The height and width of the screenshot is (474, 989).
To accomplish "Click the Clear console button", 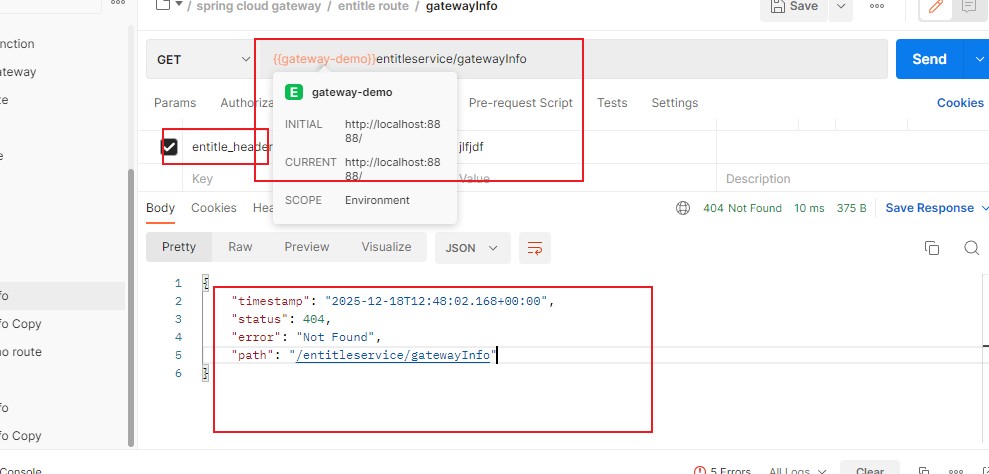I will click(870, 471).
